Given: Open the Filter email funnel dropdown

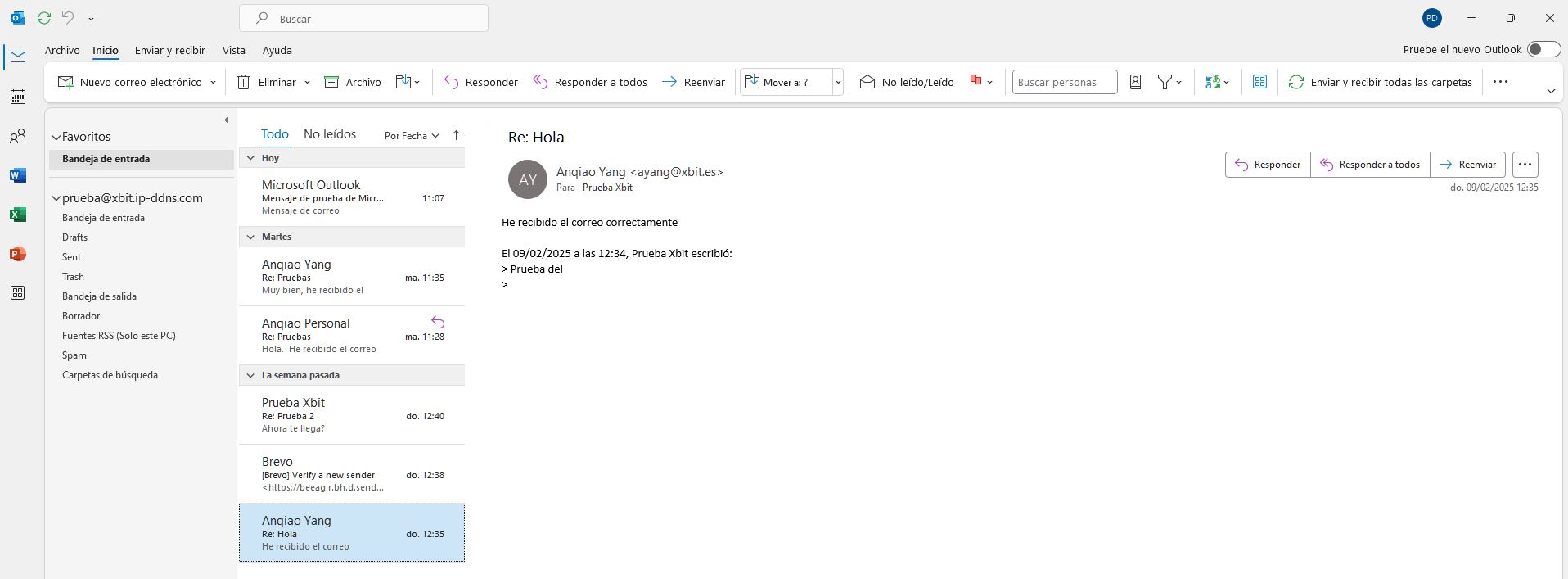Looking at the screenshot, I should point(1169,82).
